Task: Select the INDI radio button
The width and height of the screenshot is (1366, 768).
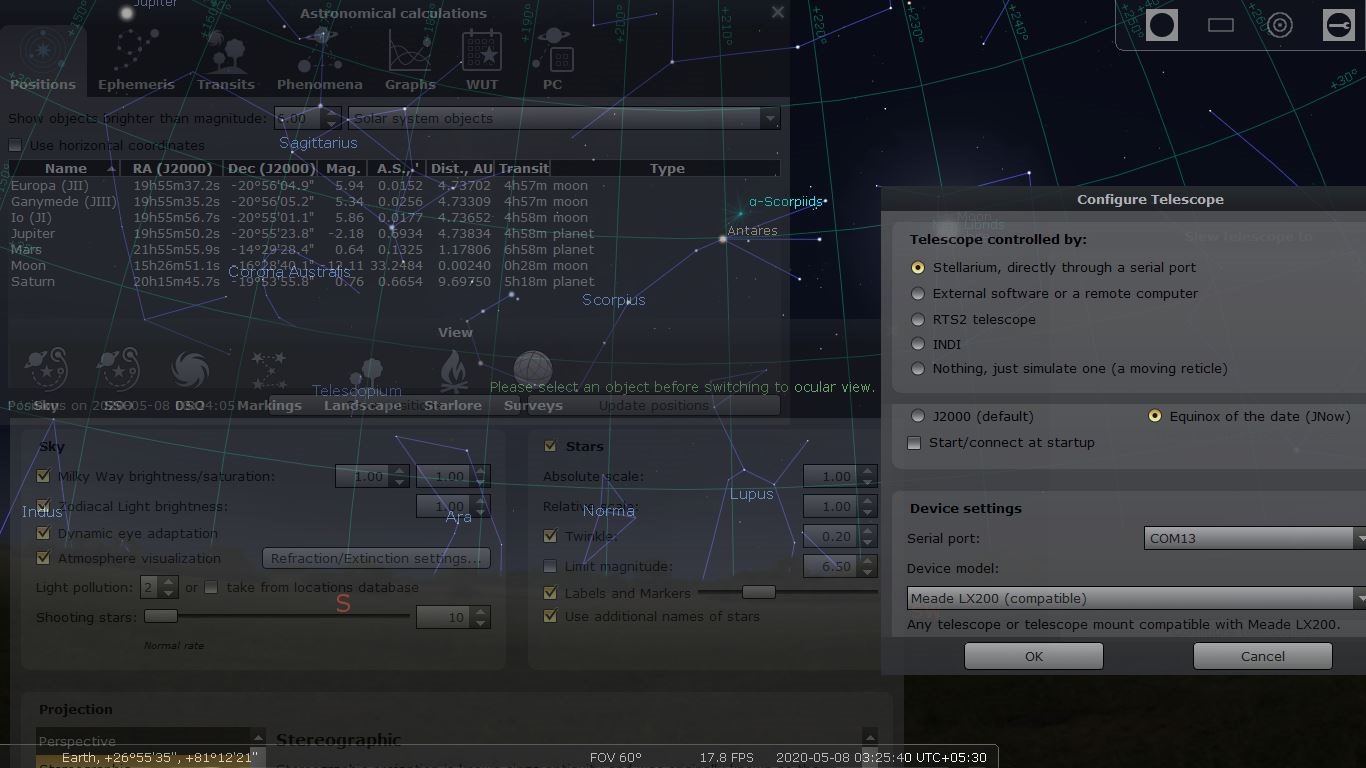Action: coord(918,344)
